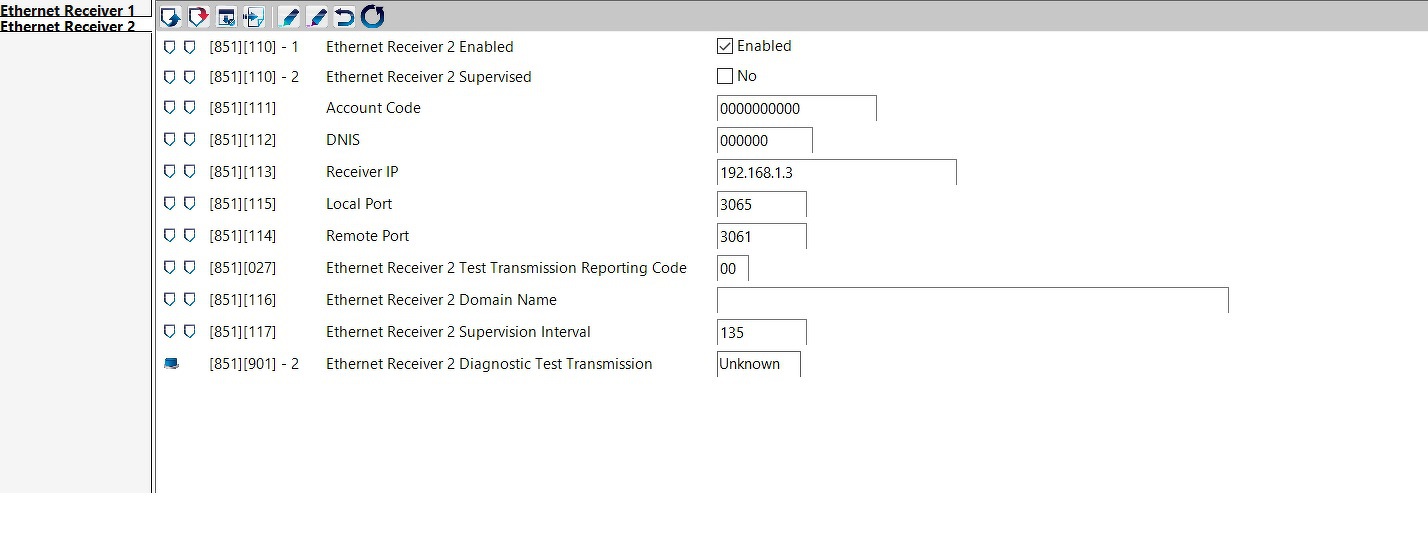The width and height of the screenshot is (1428, 542).
Task: Click the [851][113] option number
Action: [x=243, y=172]
